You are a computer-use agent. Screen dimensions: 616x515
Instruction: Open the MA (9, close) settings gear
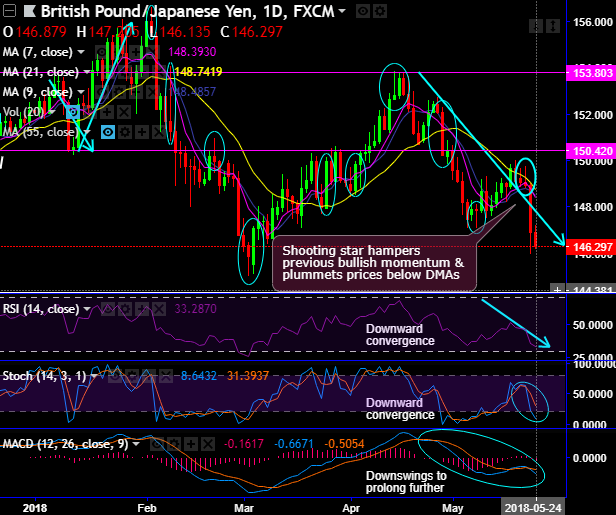pyautogui.click(x=118, y=92)
